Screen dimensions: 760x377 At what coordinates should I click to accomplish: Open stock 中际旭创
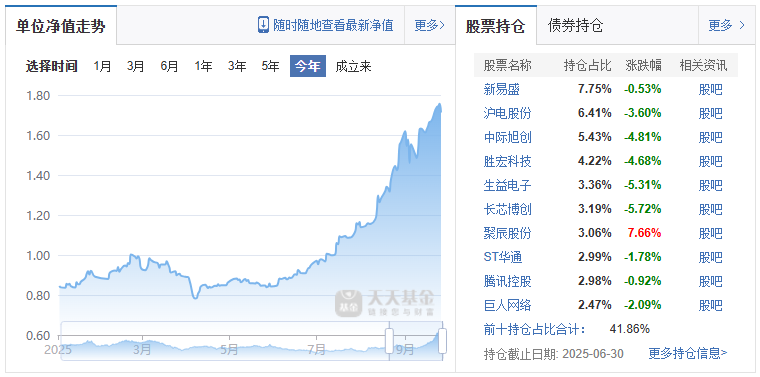click(507, 137)
